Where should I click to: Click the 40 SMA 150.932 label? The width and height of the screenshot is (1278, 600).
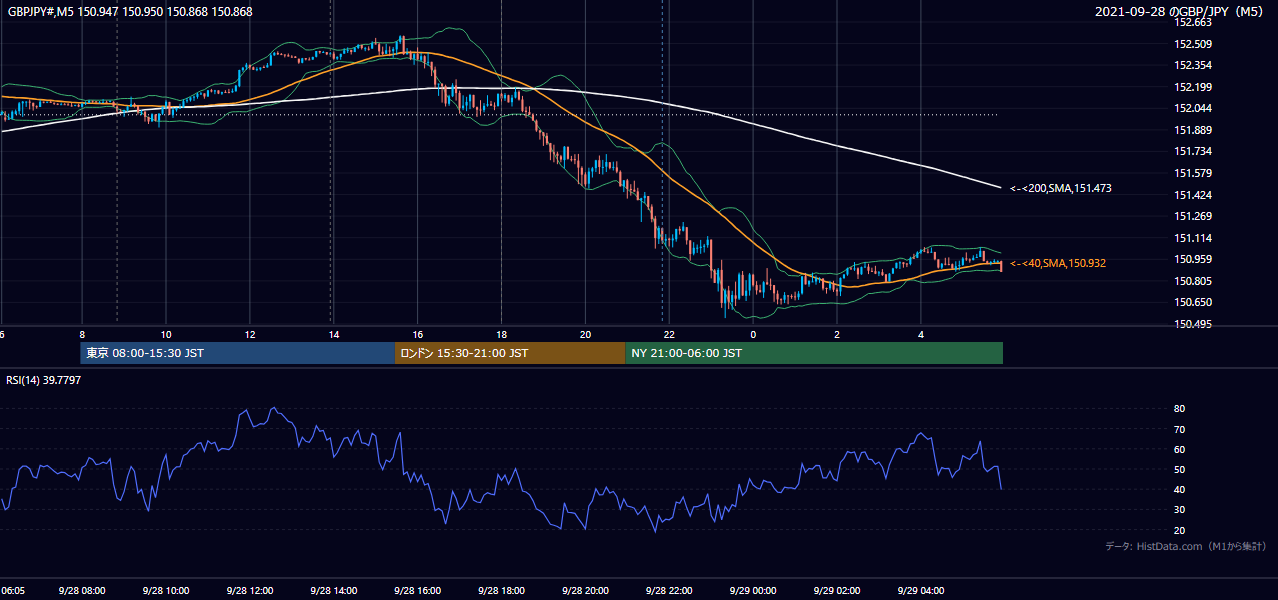[x=1058, y=263]
